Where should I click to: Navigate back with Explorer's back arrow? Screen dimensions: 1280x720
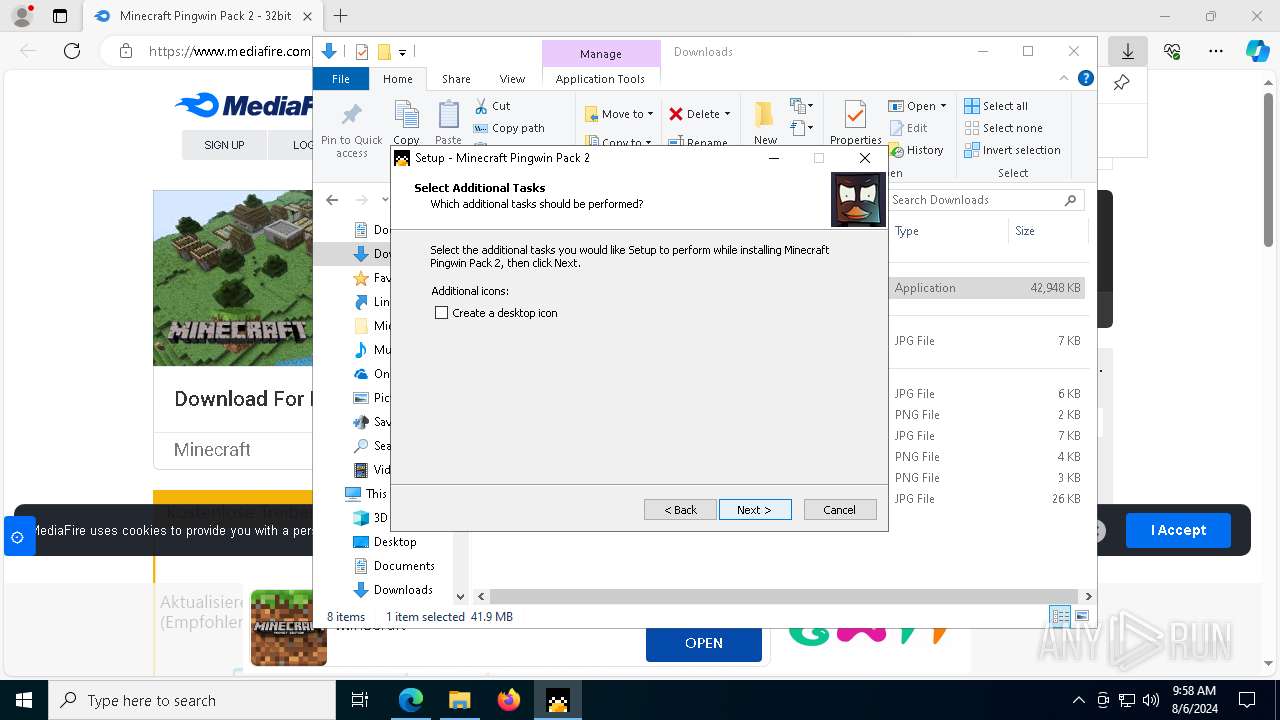[x=332, y=200]
